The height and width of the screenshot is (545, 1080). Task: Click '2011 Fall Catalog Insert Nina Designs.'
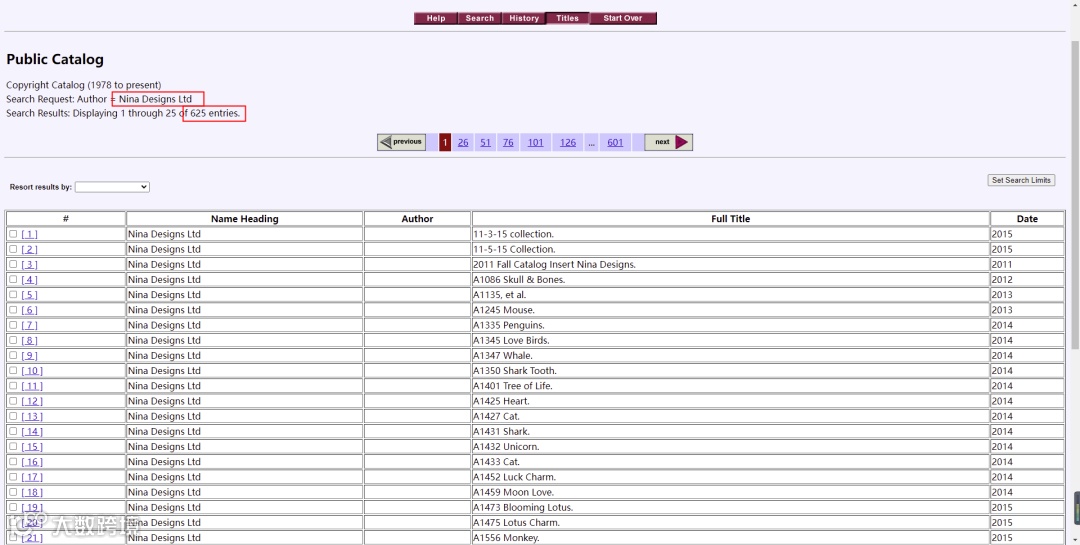point(554,265)
